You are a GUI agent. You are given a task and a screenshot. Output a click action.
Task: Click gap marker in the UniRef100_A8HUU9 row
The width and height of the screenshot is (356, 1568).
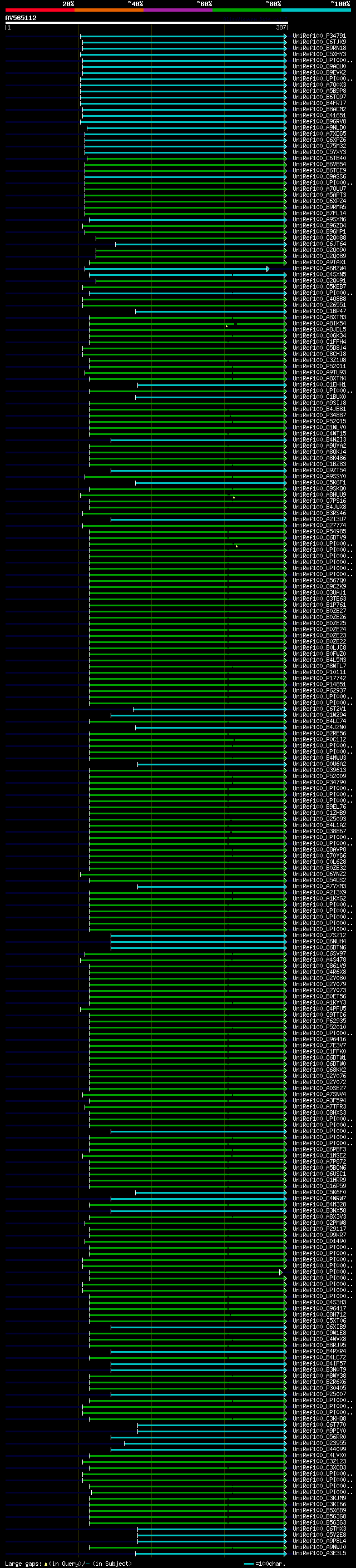pyautogui.click(x=234, y=497)
